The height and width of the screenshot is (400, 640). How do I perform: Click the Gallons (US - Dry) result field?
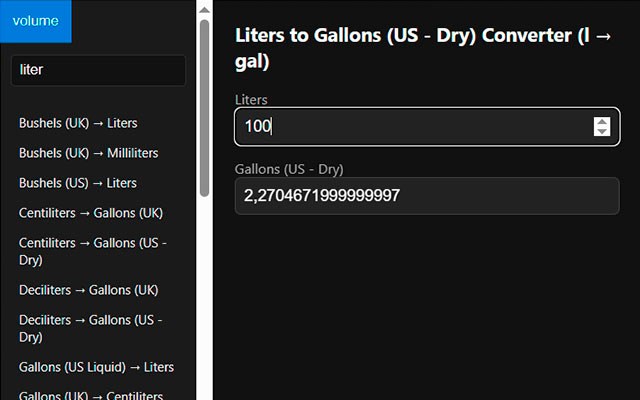pyautogui.click(x=427, y=196)
